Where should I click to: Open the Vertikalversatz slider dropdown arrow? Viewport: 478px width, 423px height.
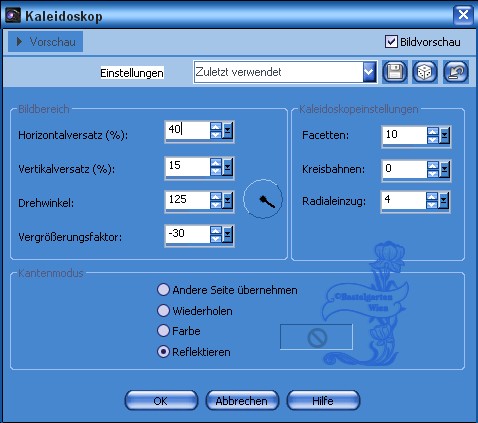(228, 166)
